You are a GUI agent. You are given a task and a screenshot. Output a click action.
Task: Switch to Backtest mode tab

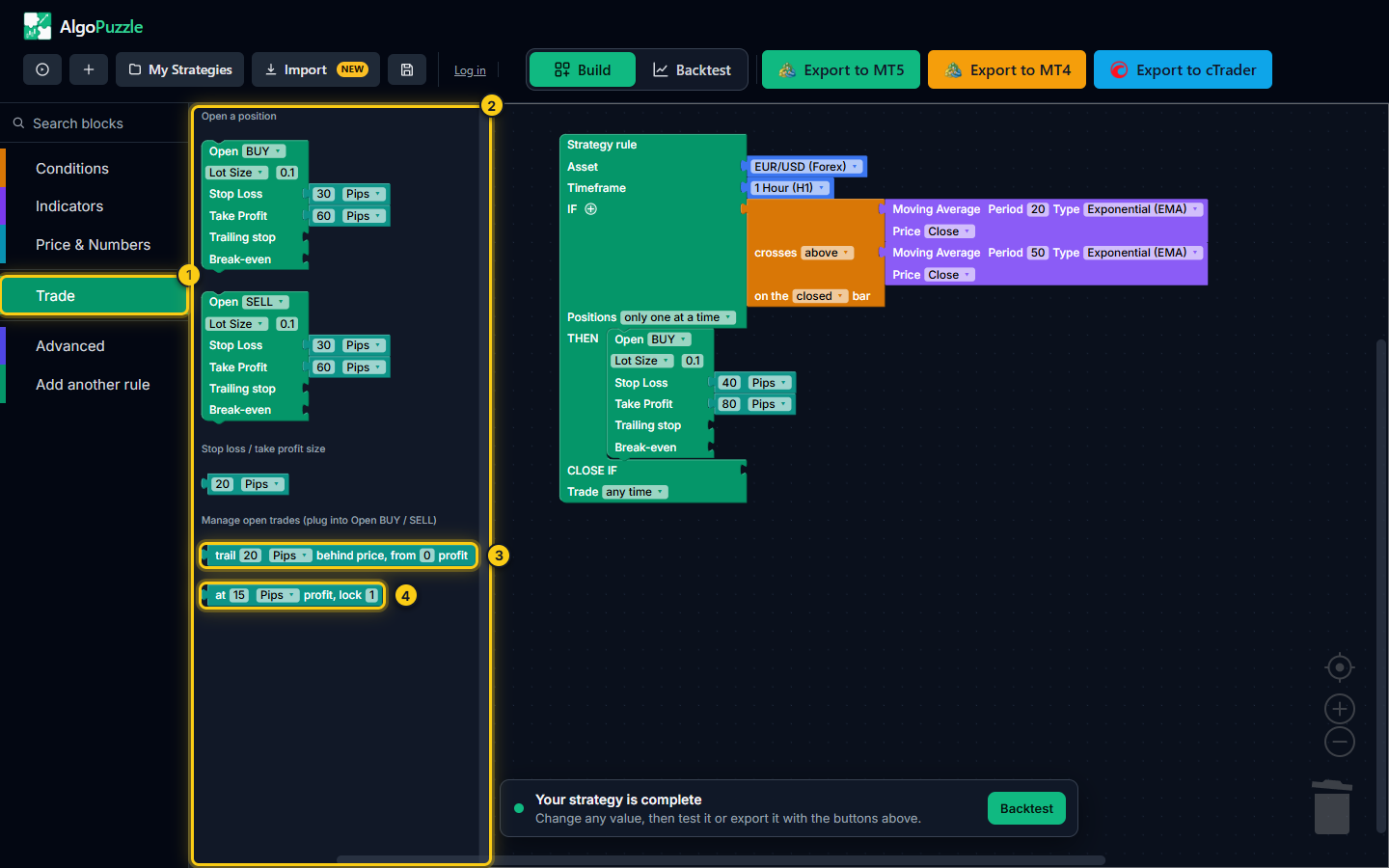[x=692, y=69]
